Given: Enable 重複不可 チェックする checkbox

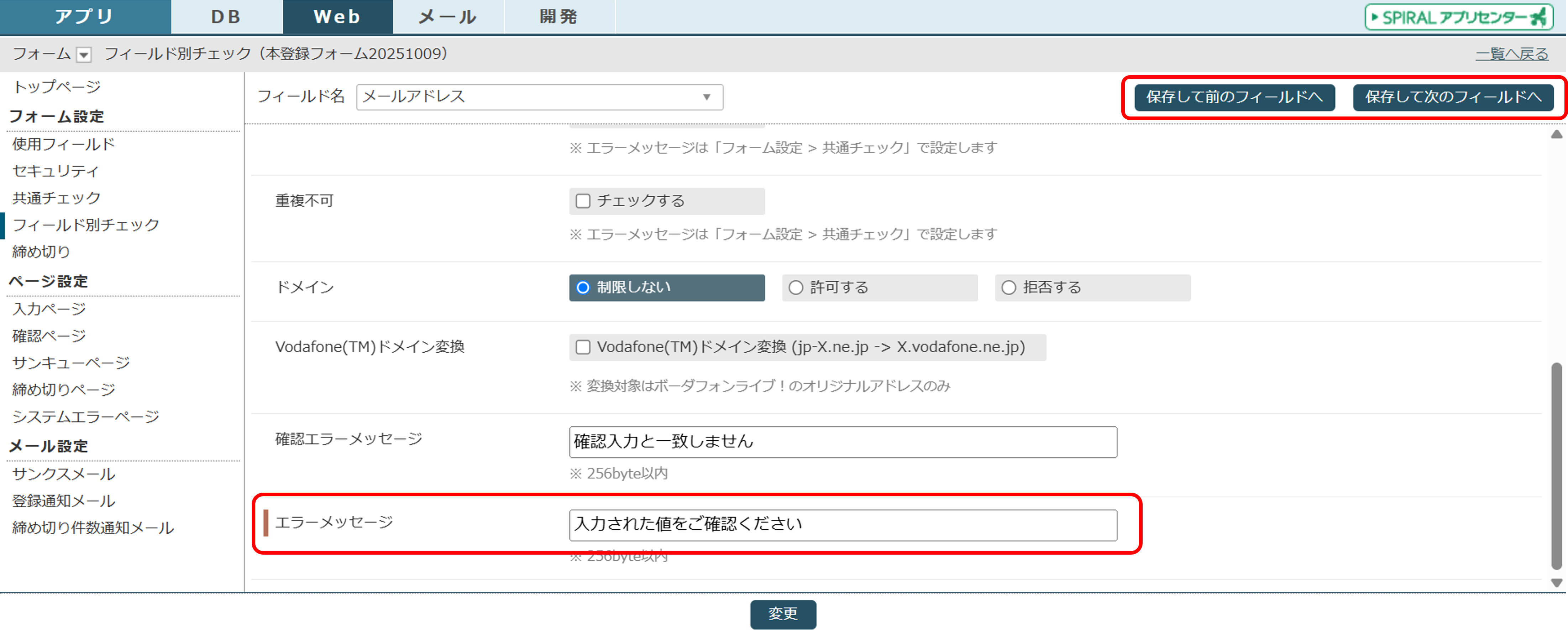Looking at the screenshot, I should [x=583, y=201].
